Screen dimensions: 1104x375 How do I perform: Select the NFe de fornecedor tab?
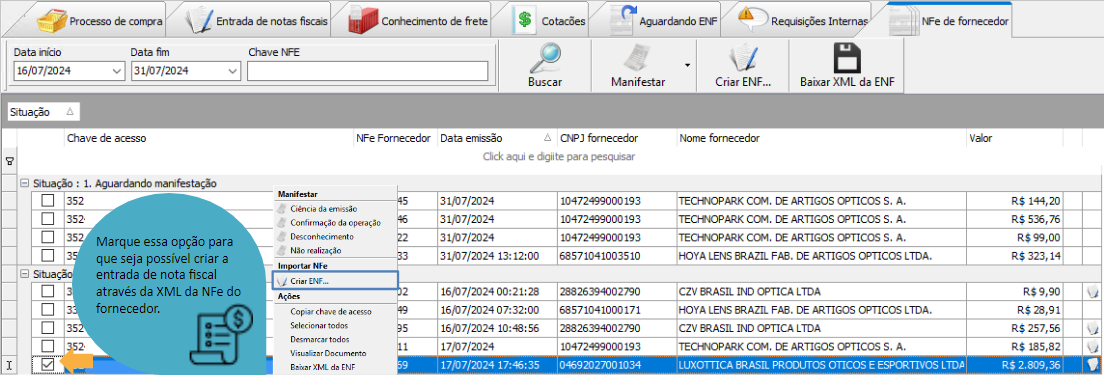(950, 21)
